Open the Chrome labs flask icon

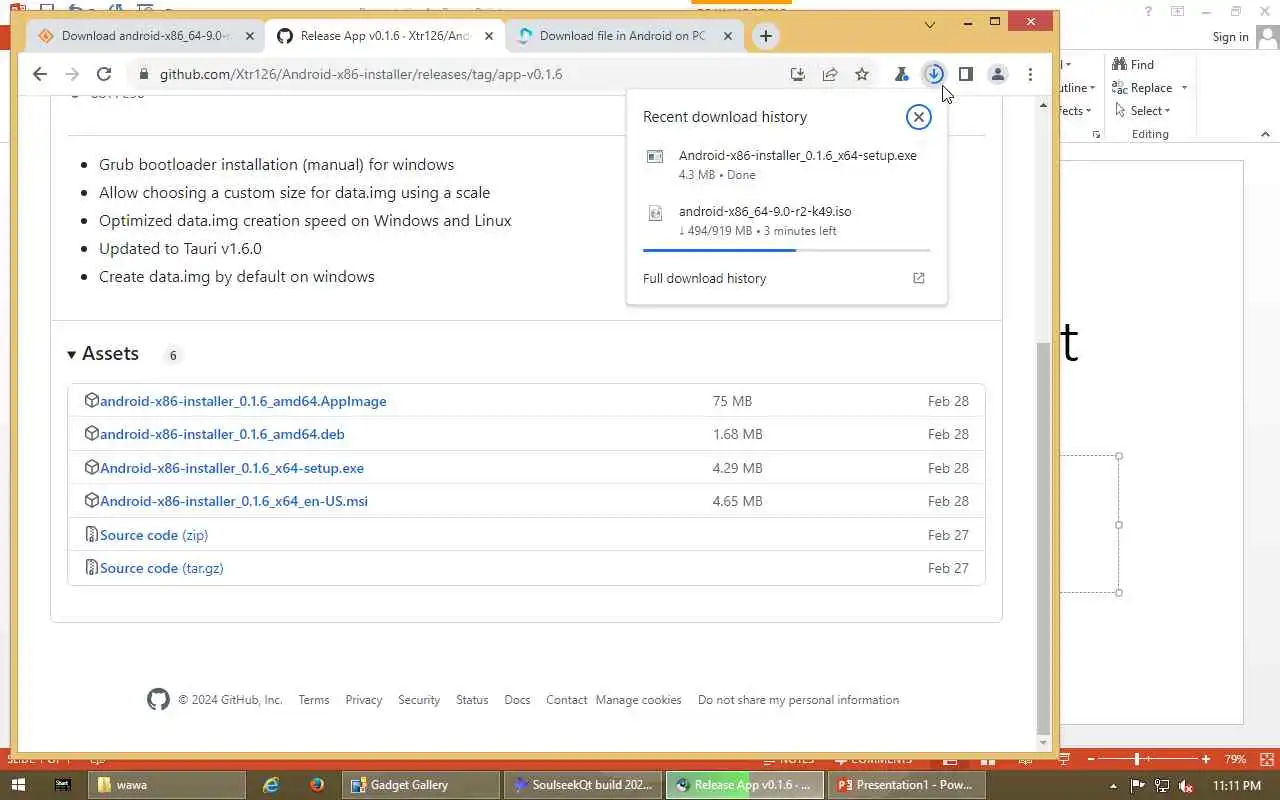tap(901, 74)
